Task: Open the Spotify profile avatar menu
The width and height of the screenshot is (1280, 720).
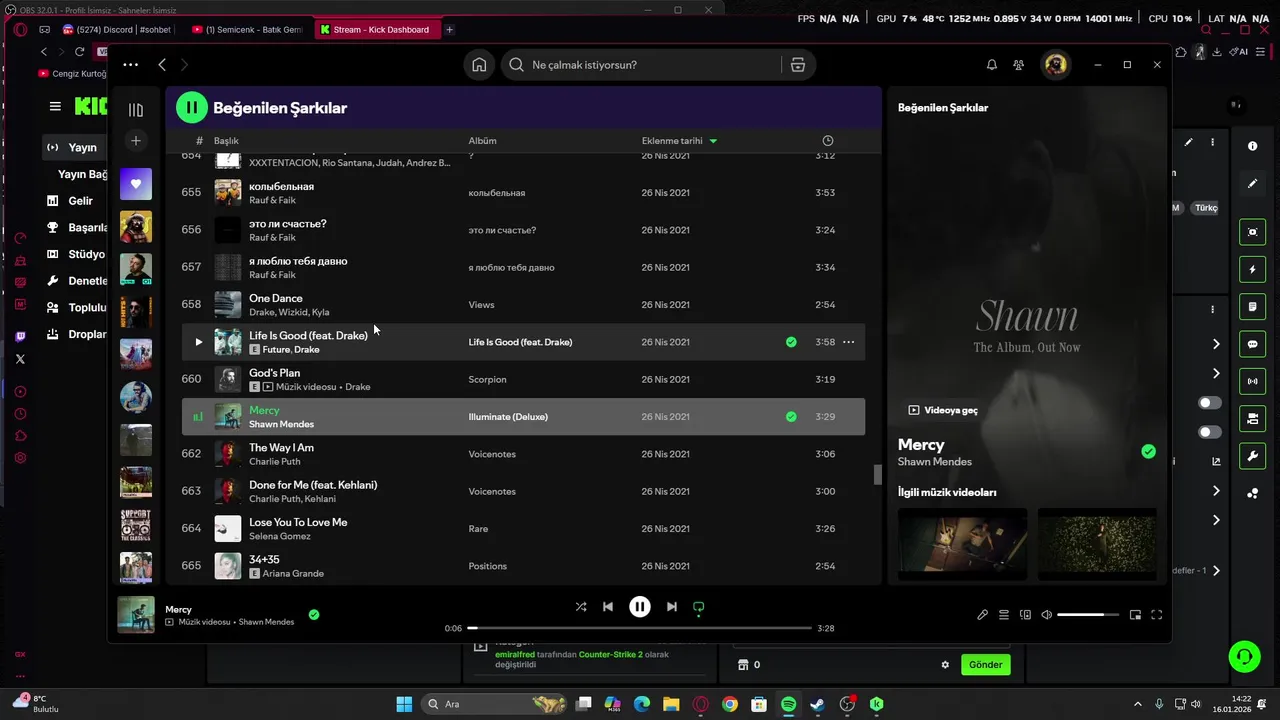Action: 1055,65
